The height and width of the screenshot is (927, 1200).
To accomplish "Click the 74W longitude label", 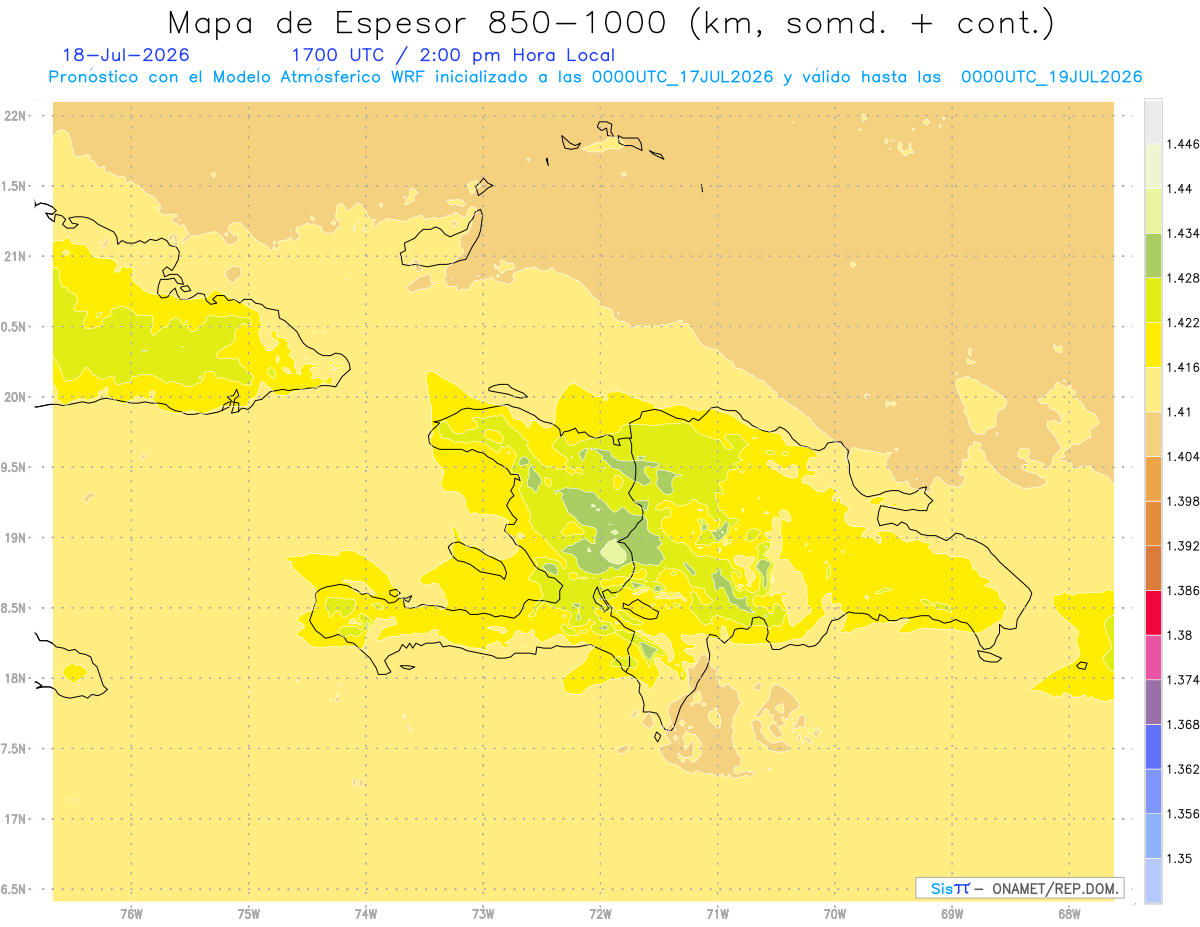I will coord(366,913).
